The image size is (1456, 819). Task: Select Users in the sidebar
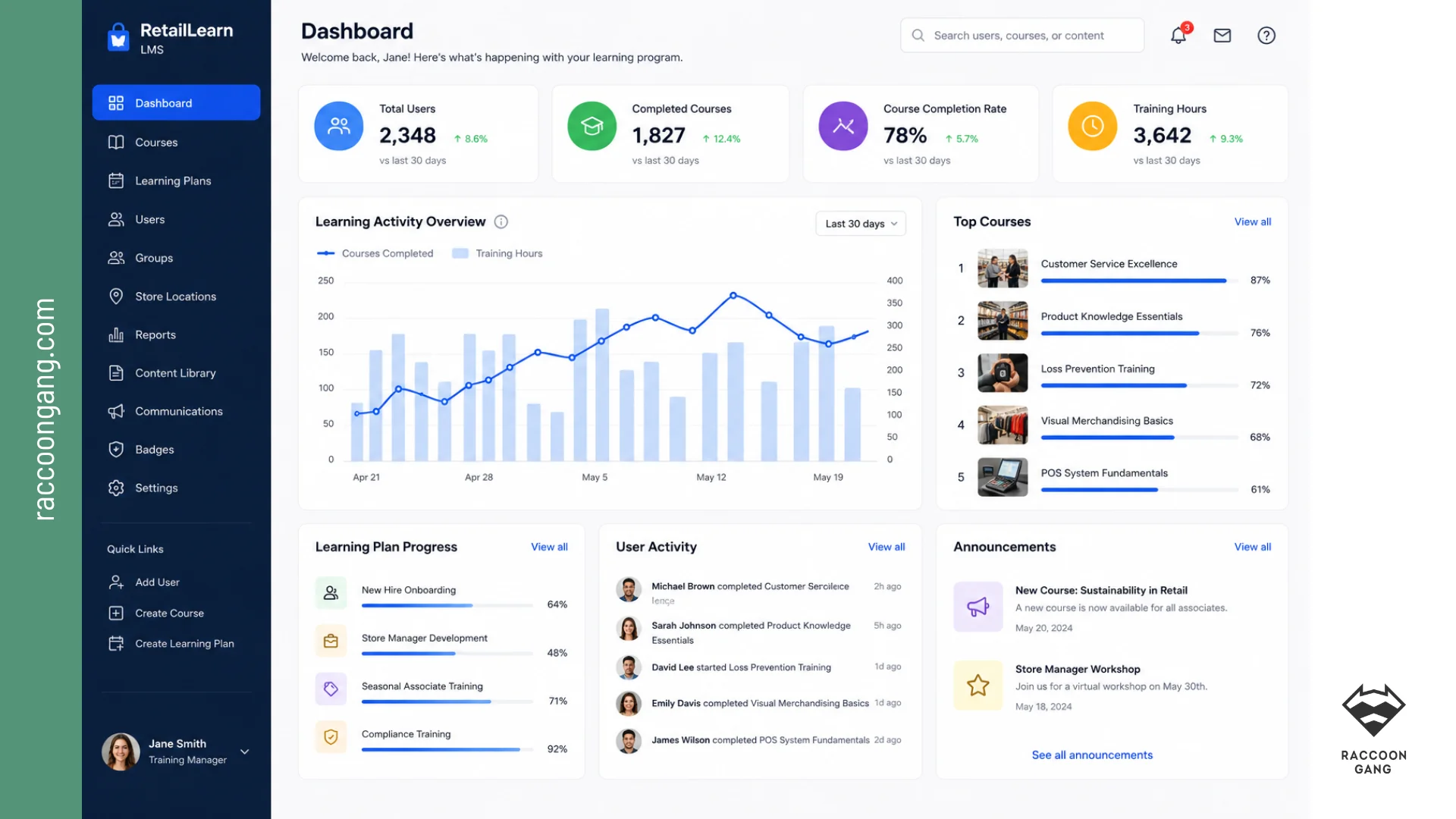point(176,219)
